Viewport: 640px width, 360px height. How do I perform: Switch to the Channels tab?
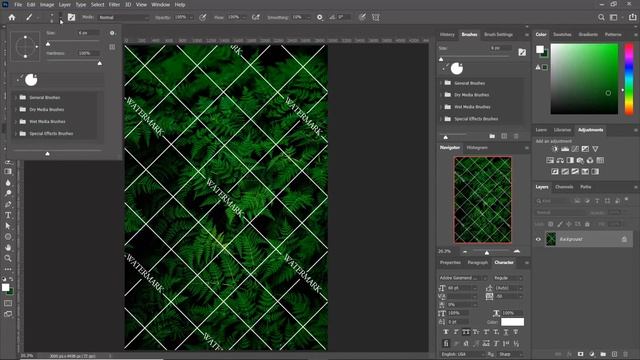click(x=564, y=187)
